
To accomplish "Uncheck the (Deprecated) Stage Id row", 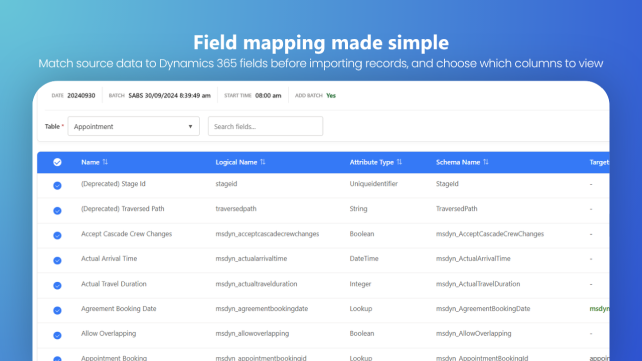I will 57,185.
